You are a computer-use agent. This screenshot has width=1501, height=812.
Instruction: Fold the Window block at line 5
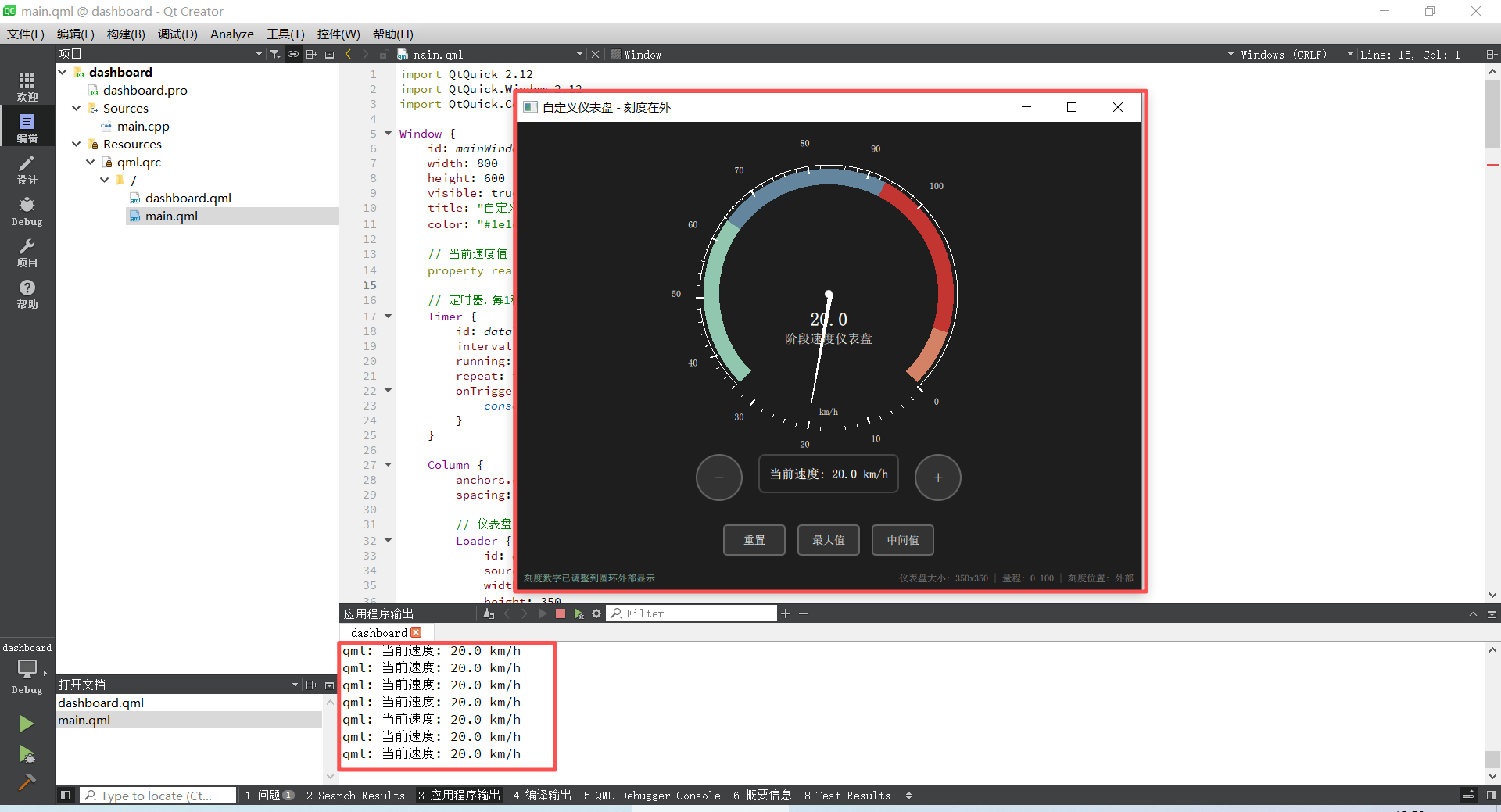coord(388,134)
